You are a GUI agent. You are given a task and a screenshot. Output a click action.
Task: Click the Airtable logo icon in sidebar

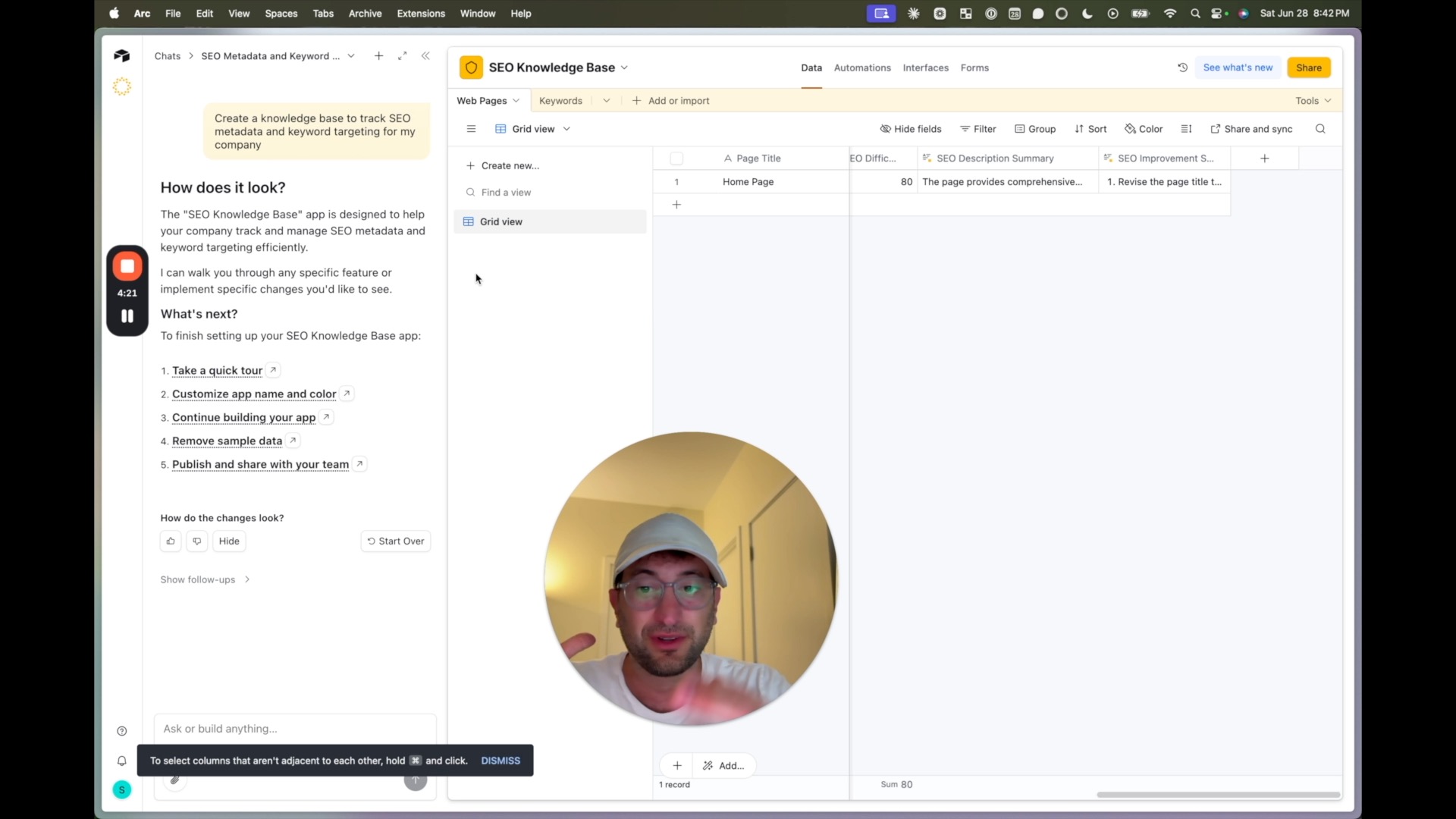121,55
